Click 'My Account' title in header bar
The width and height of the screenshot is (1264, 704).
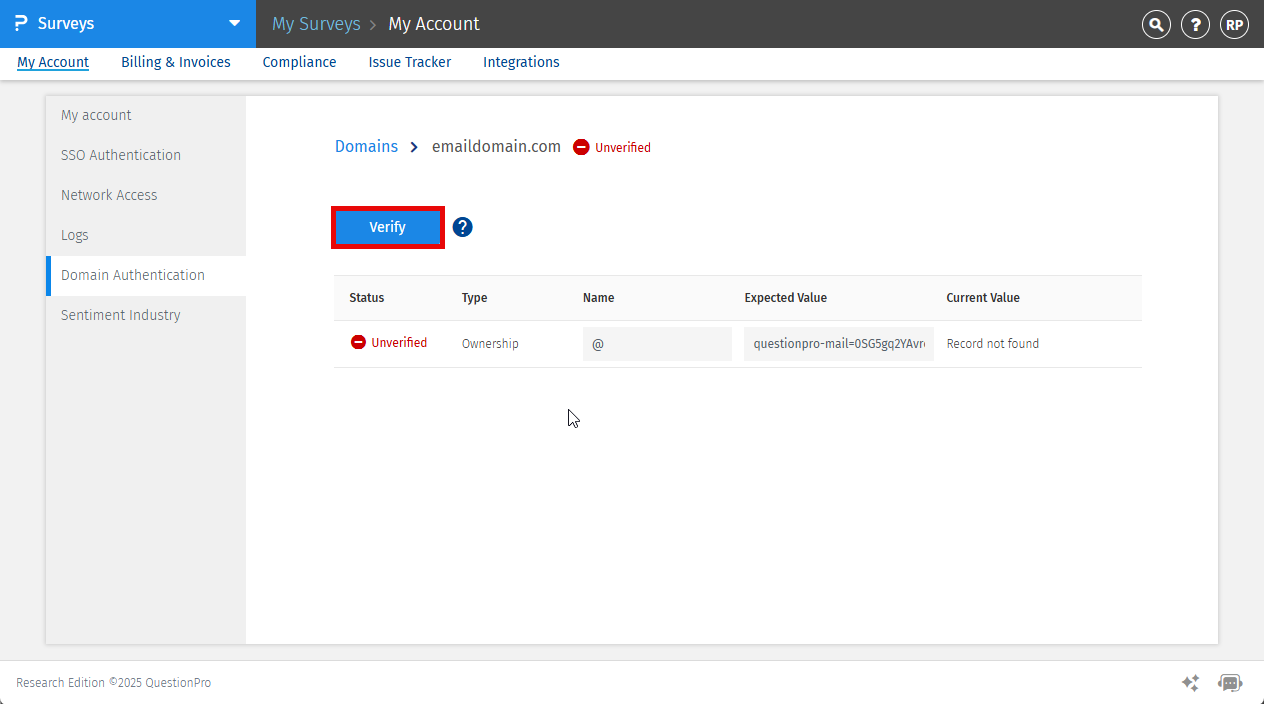pos(434,23)
